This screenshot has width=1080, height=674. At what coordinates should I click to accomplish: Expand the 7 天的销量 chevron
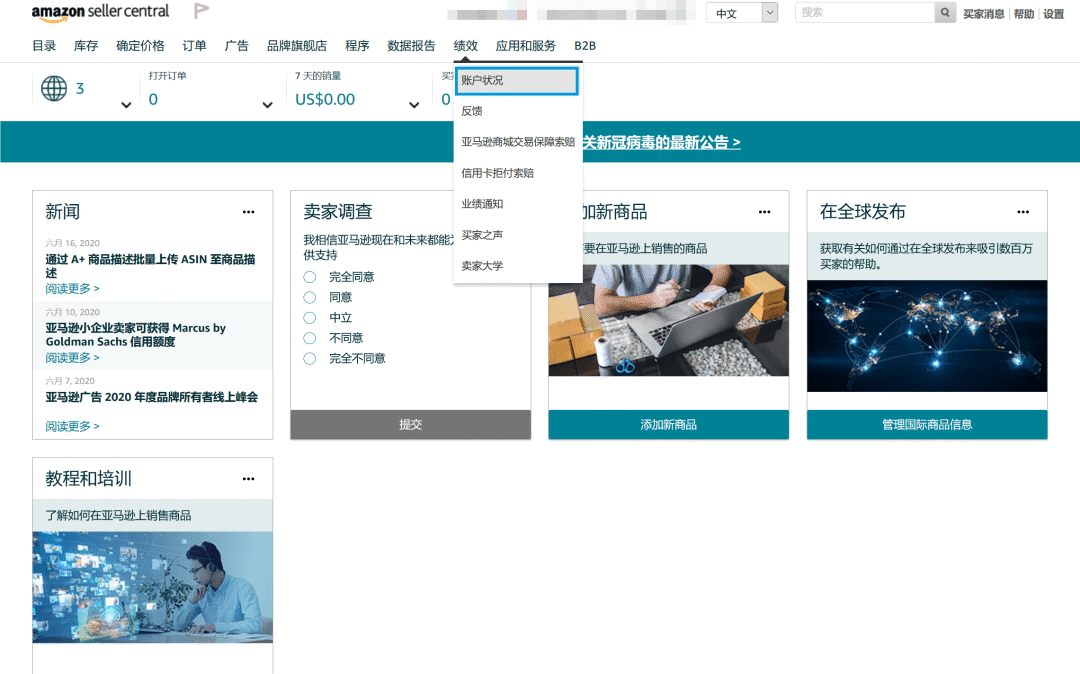tap(413, 103)
